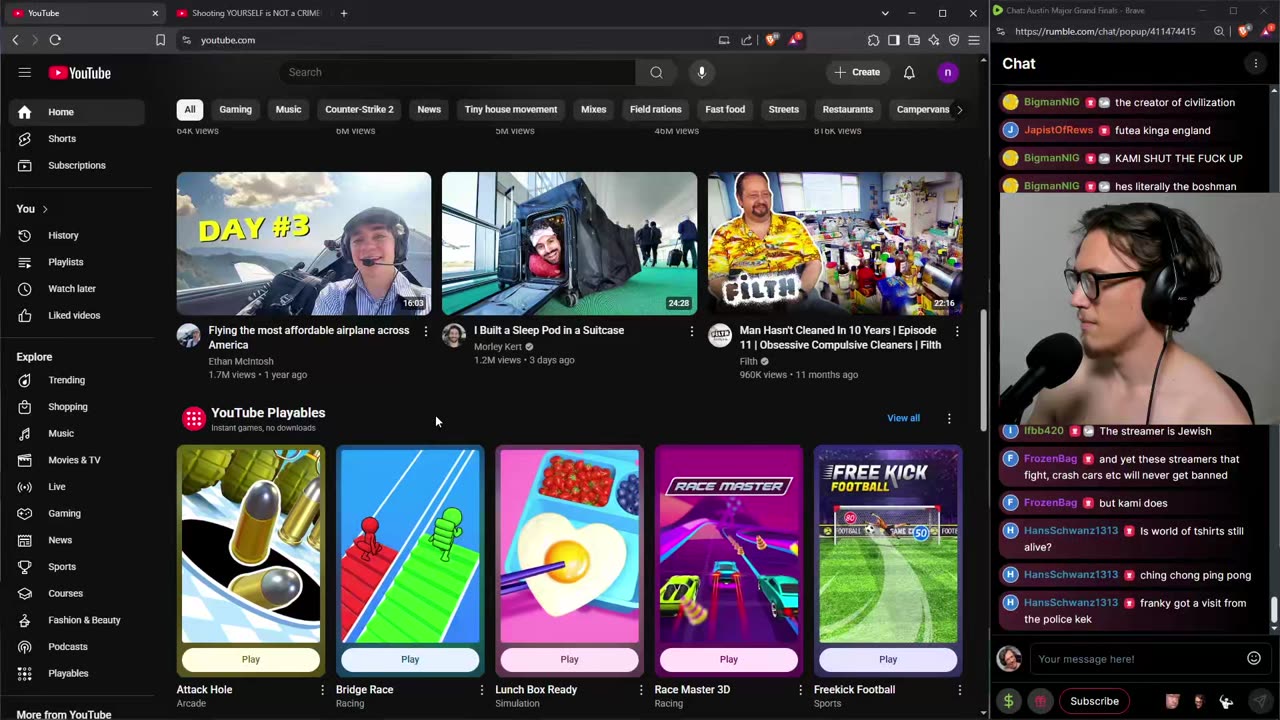The image size is (1280, 720).
Task: Go to Shorts in sidebar
Action: (62, 139)
